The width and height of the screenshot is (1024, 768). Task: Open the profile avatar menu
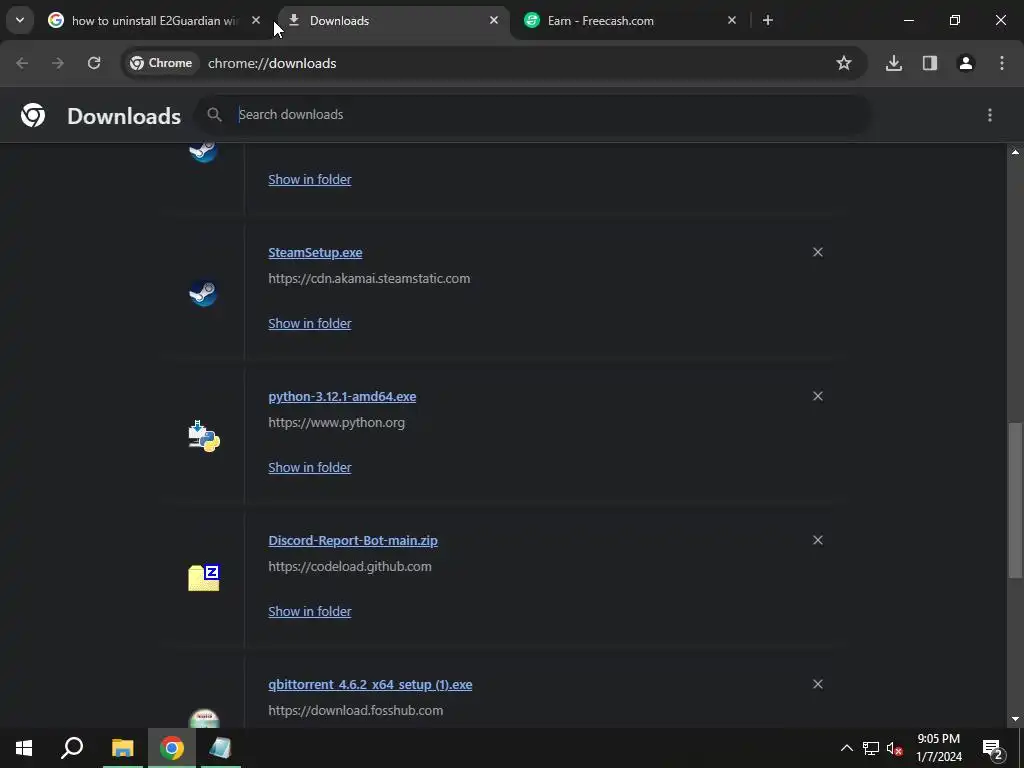pyautogui.click(x=966, y=63)
